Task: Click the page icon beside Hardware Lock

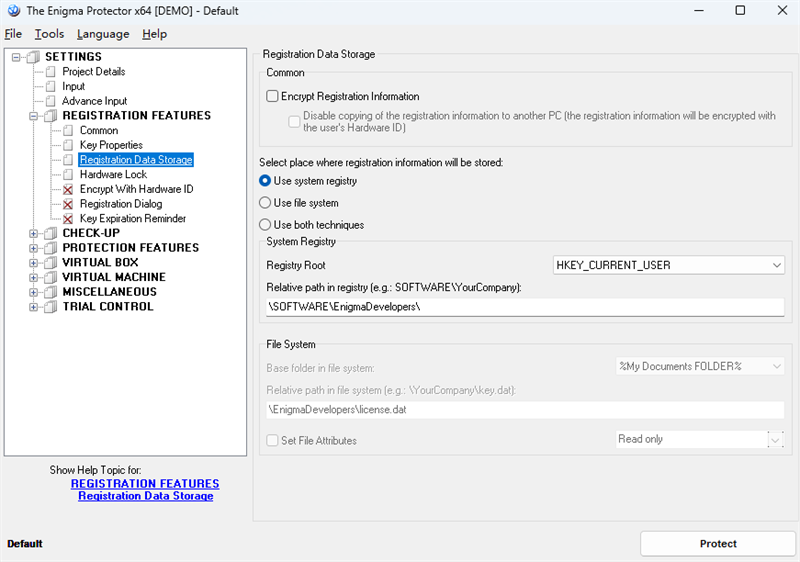Action: [x=68, y=174]
